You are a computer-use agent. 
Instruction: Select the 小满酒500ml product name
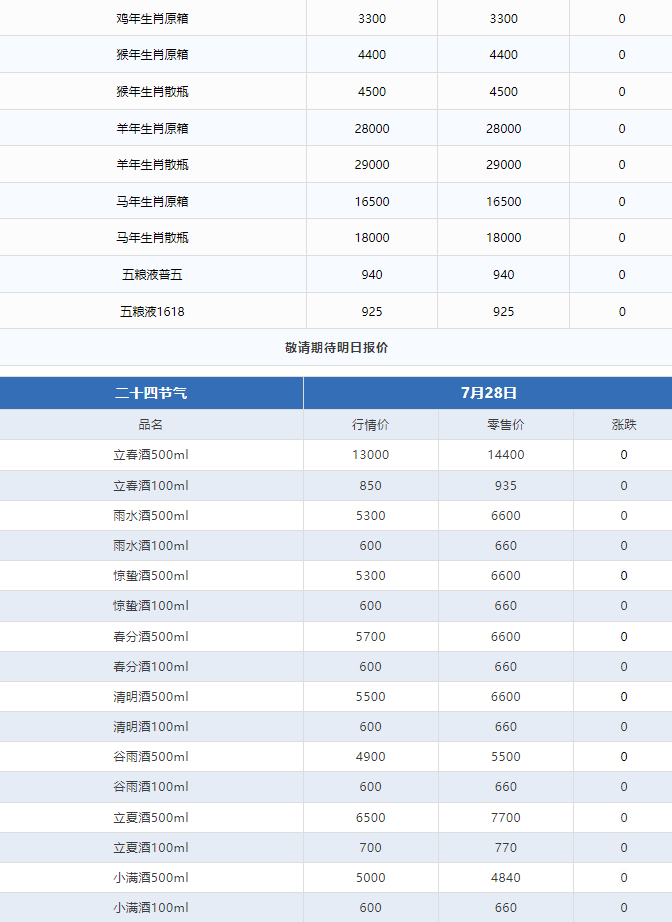click(151, 878)
